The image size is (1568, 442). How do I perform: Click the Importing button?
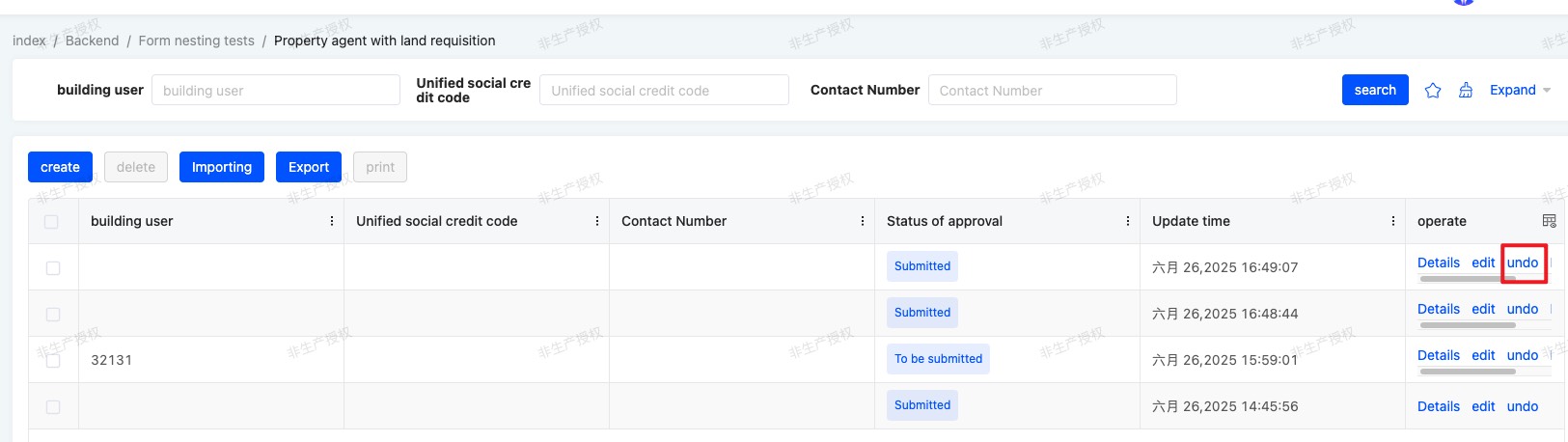(x=222, y=167)
